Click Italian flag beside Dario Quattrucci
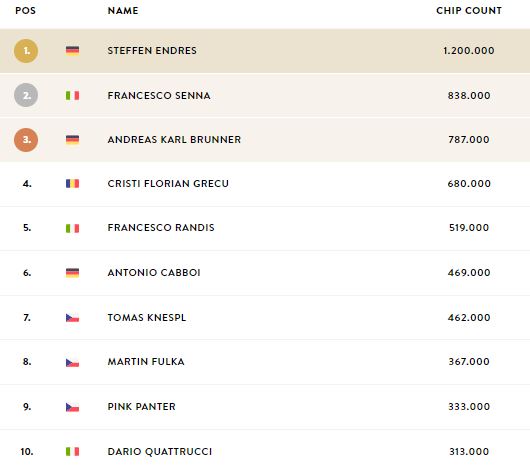Screen dimensions: 530x471 tap(72, 451)
